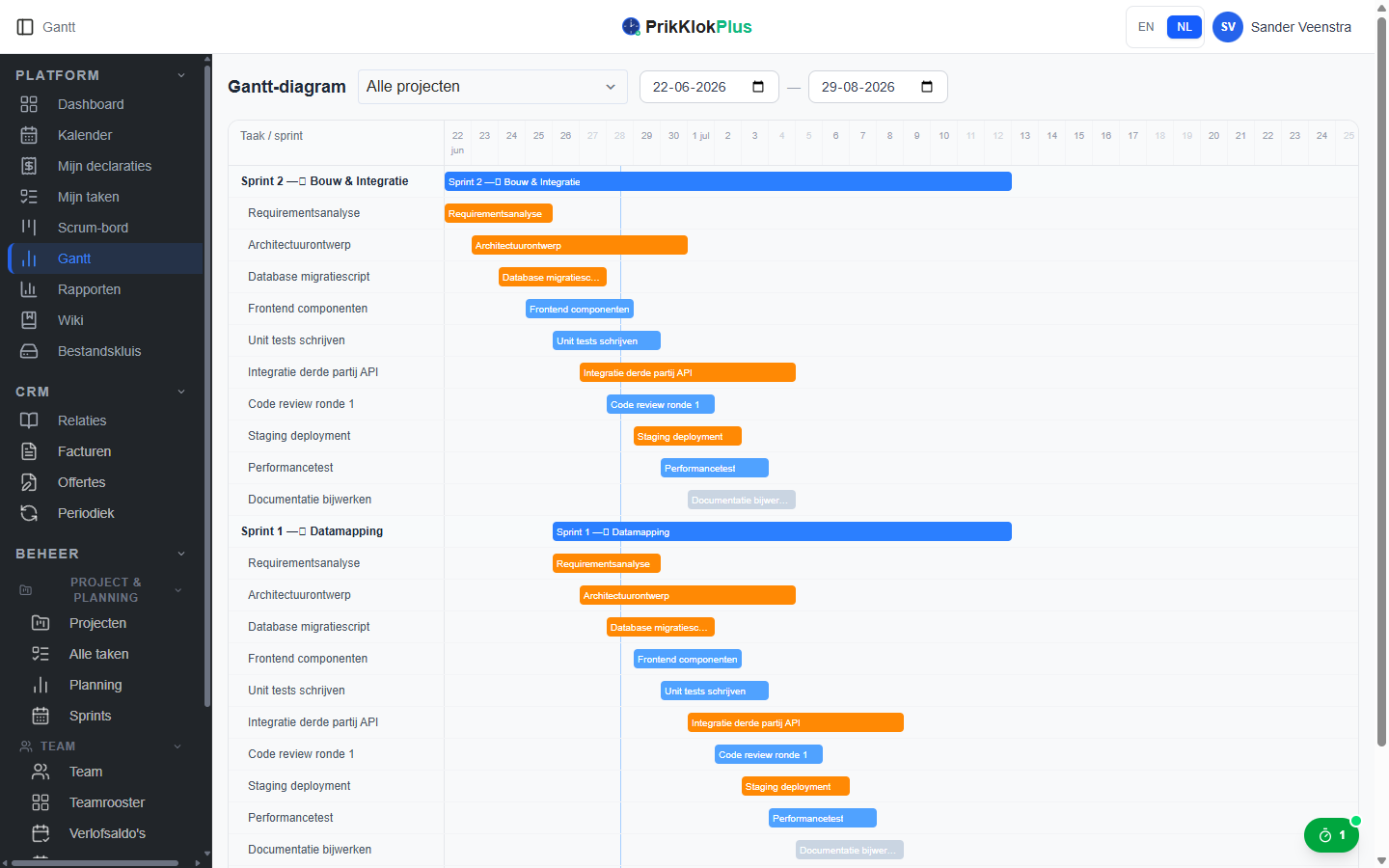The height and width of the screenshot is (868, 1389).
Task: Click the Projecten folder icon
Action: tap(41, 623)
